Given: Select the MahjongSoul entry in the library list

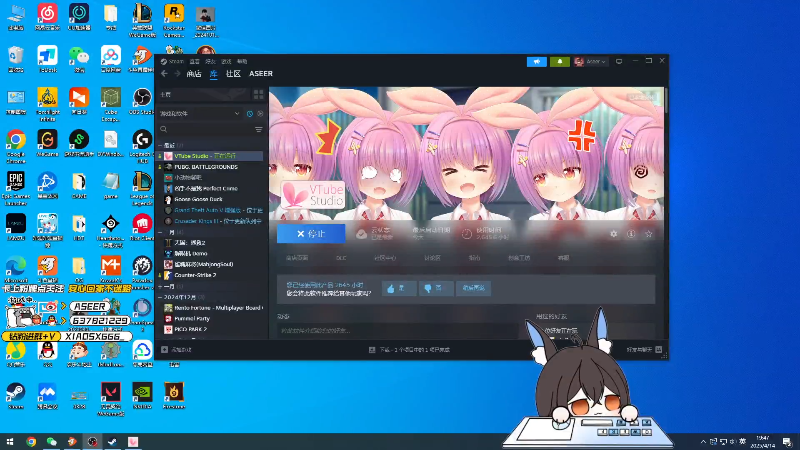Looking at the screenshot, I should tap(210, 264).
